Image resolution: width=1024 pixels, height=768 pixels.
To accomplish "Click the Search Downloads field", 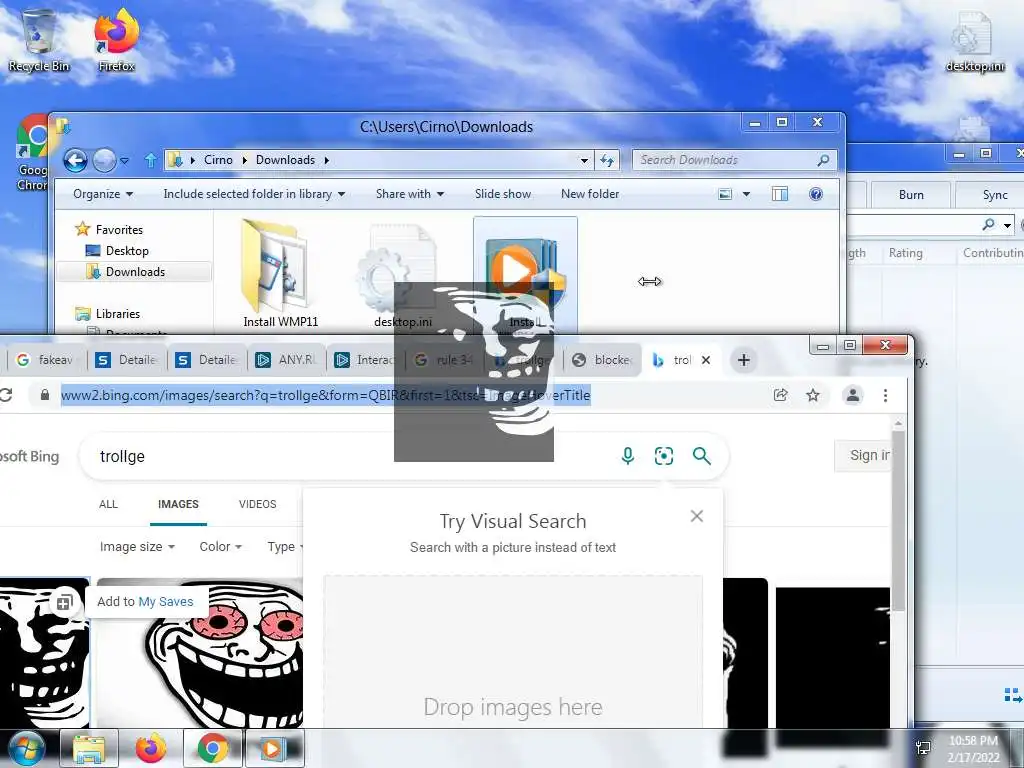I will [x=734, y=160].
